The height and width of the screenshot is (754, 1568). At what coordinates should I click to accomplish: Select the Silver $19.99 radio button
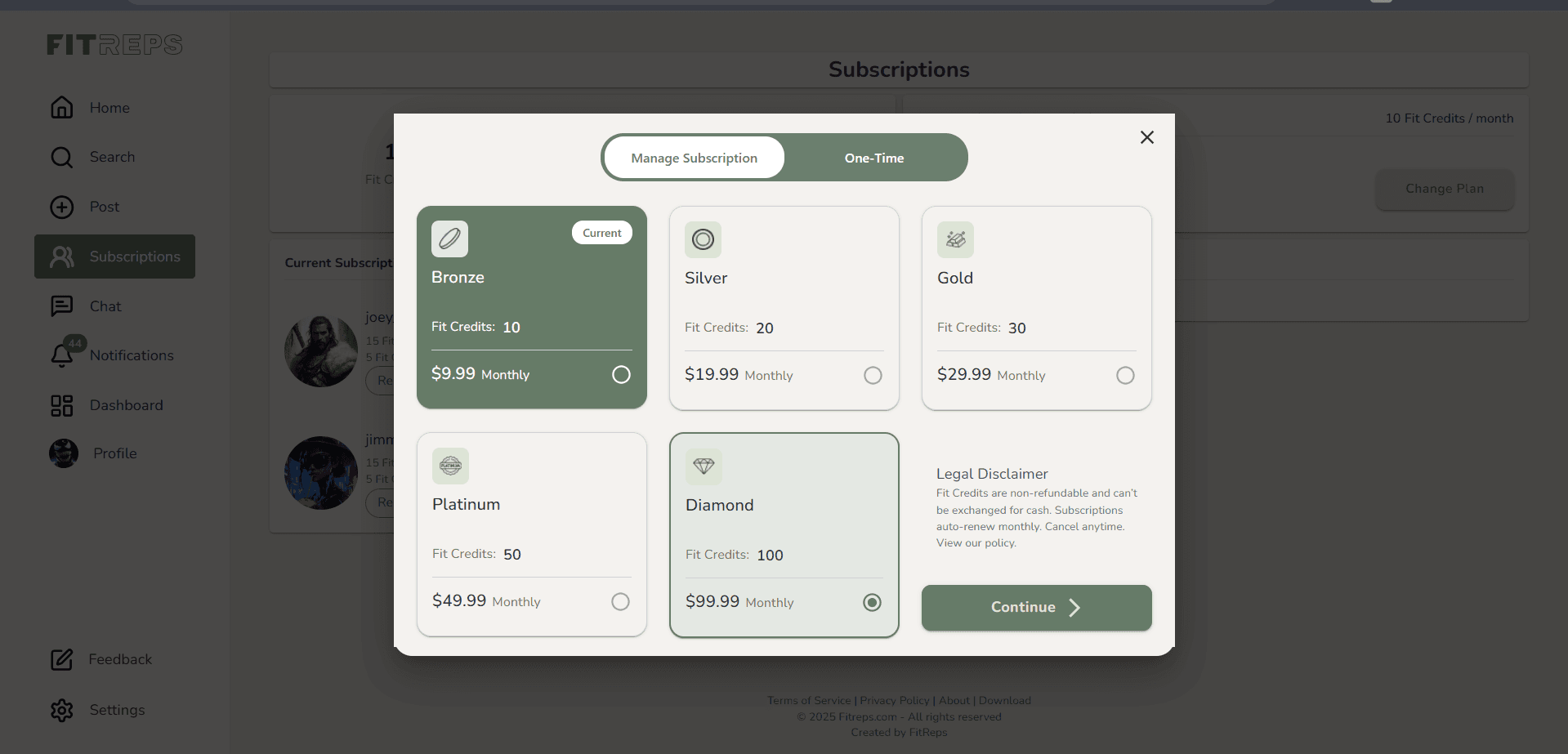pyautogui.click(x=873, y=375)
